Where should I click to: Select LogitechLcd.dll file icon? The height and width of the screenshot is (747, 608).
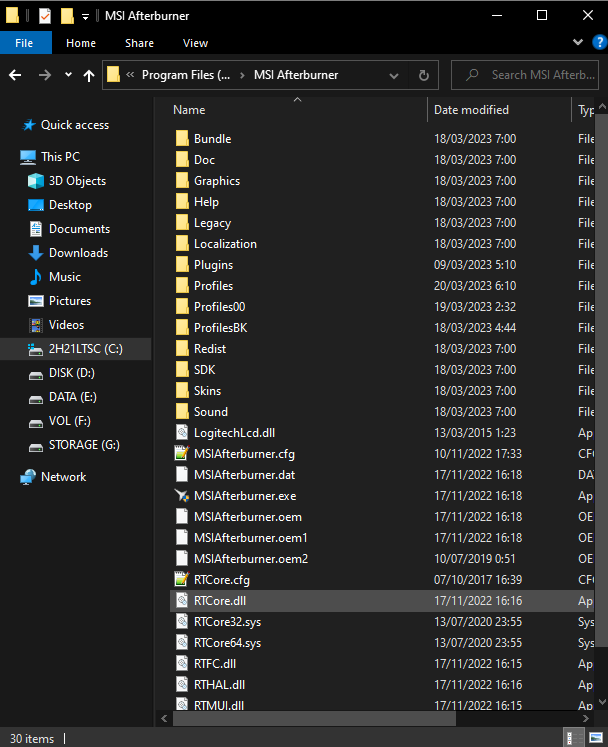pos(182,433)
